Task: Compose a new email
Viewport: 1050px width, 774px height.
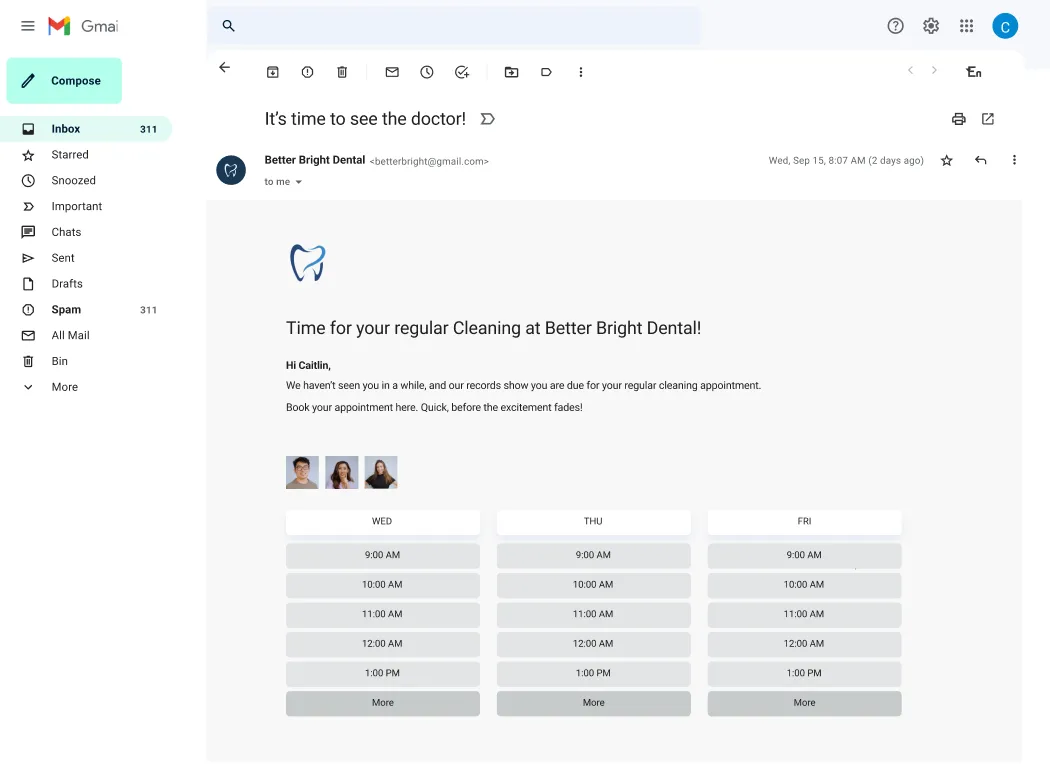Action: 64,80
